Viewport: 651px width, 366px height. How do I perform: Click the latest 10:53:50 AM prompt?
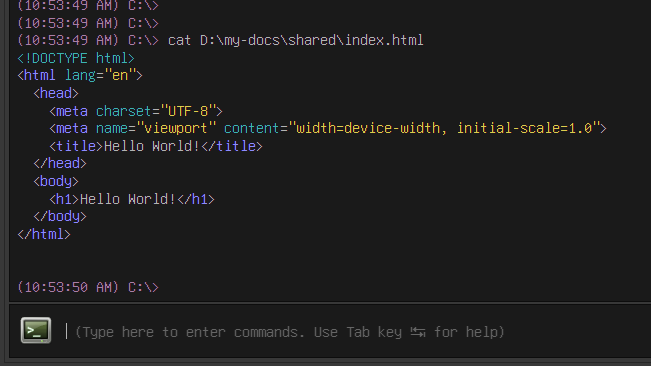88,287
